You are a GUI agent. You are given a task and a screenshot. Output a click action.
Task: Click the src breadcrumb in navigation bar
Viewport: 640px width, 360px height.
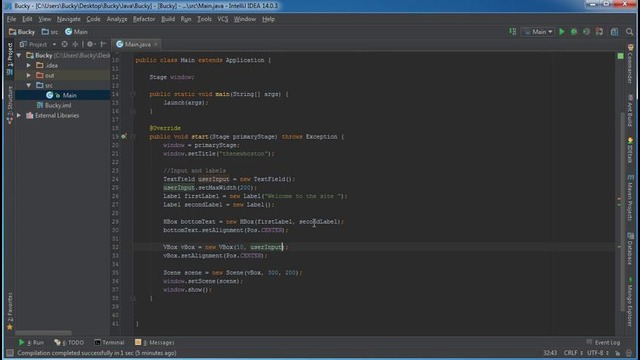coord(50,32)
